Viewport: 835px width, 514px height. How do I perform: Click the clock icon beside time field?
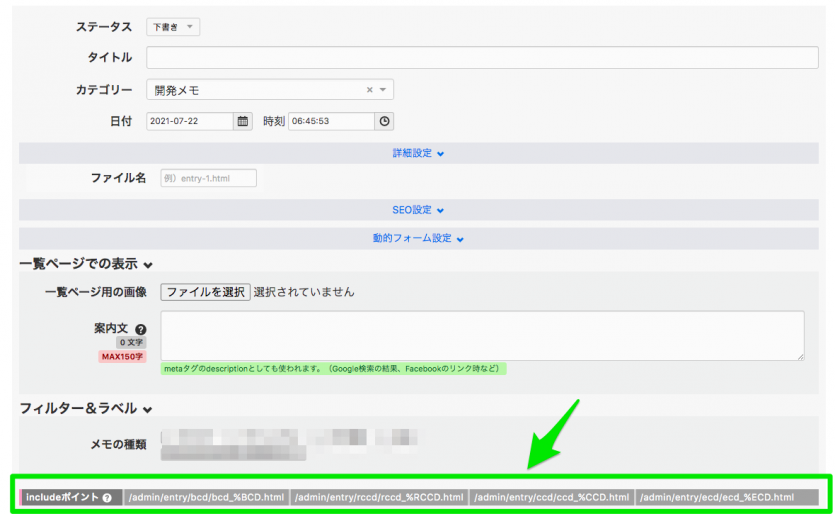[x=384, y=121]
